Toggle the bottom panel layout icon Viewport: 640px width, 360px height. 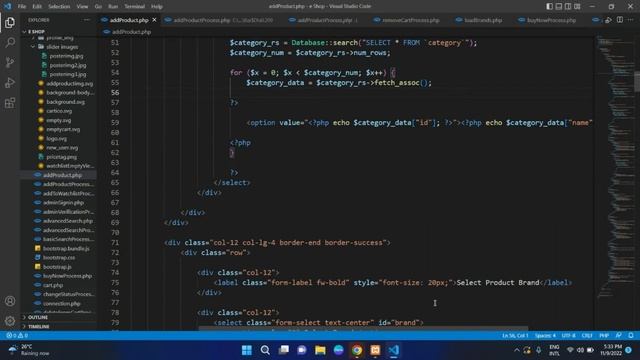559,7
